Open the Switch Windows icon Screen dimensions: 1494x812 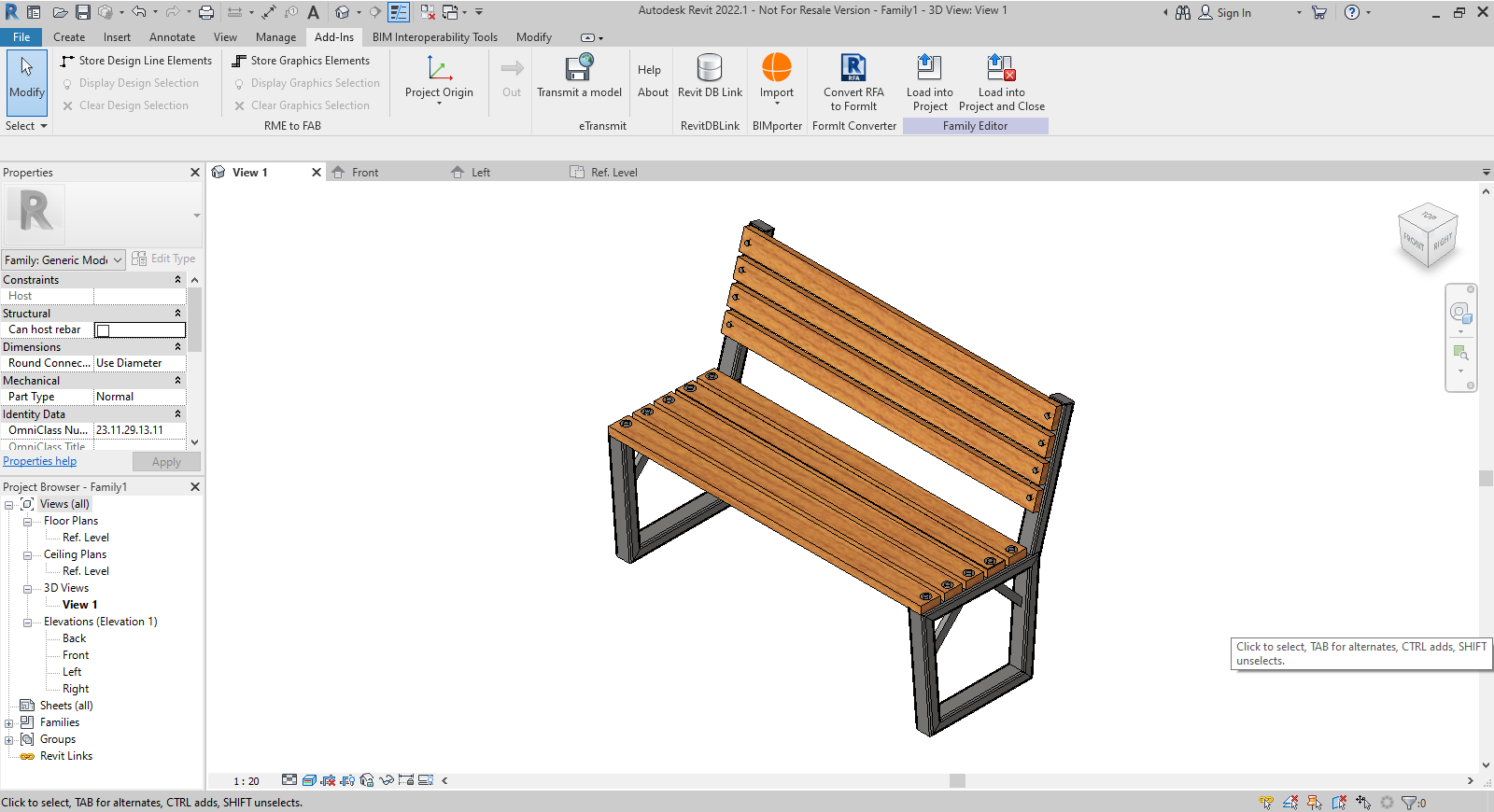click(x=451, y=12)
